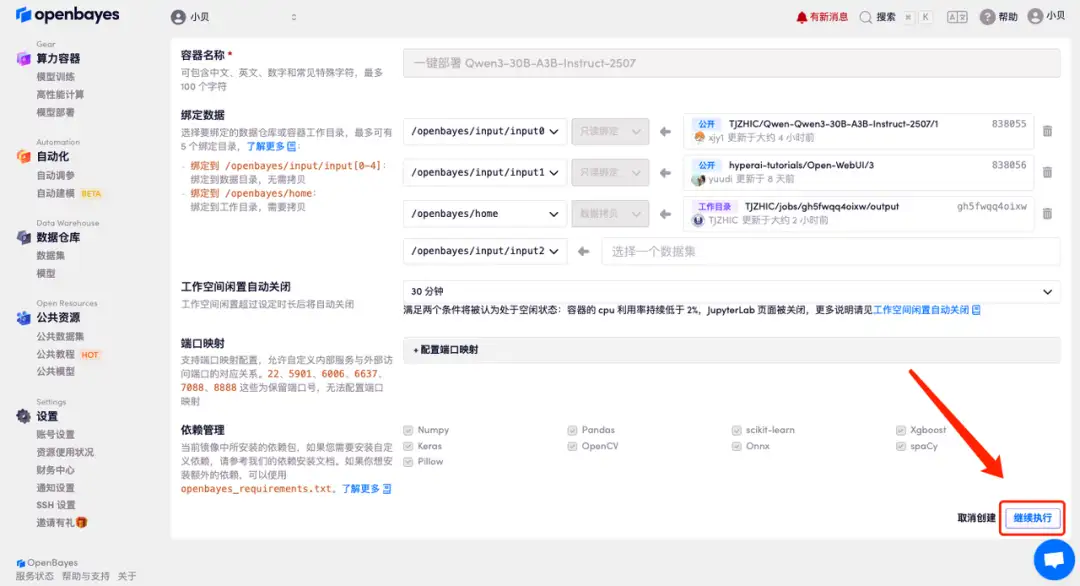
Task: Open 了解更多 link under 依赖管理
Action: [x=366, y=488]
